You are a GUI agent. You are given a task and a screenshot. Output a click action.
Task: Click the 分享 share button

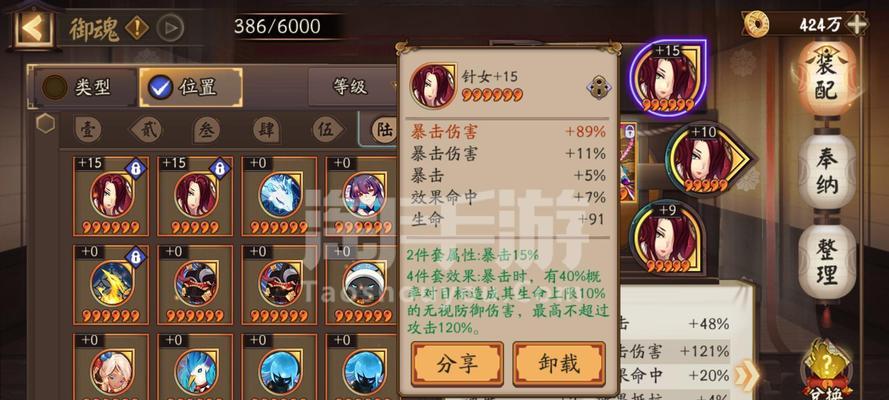(457, 364)
